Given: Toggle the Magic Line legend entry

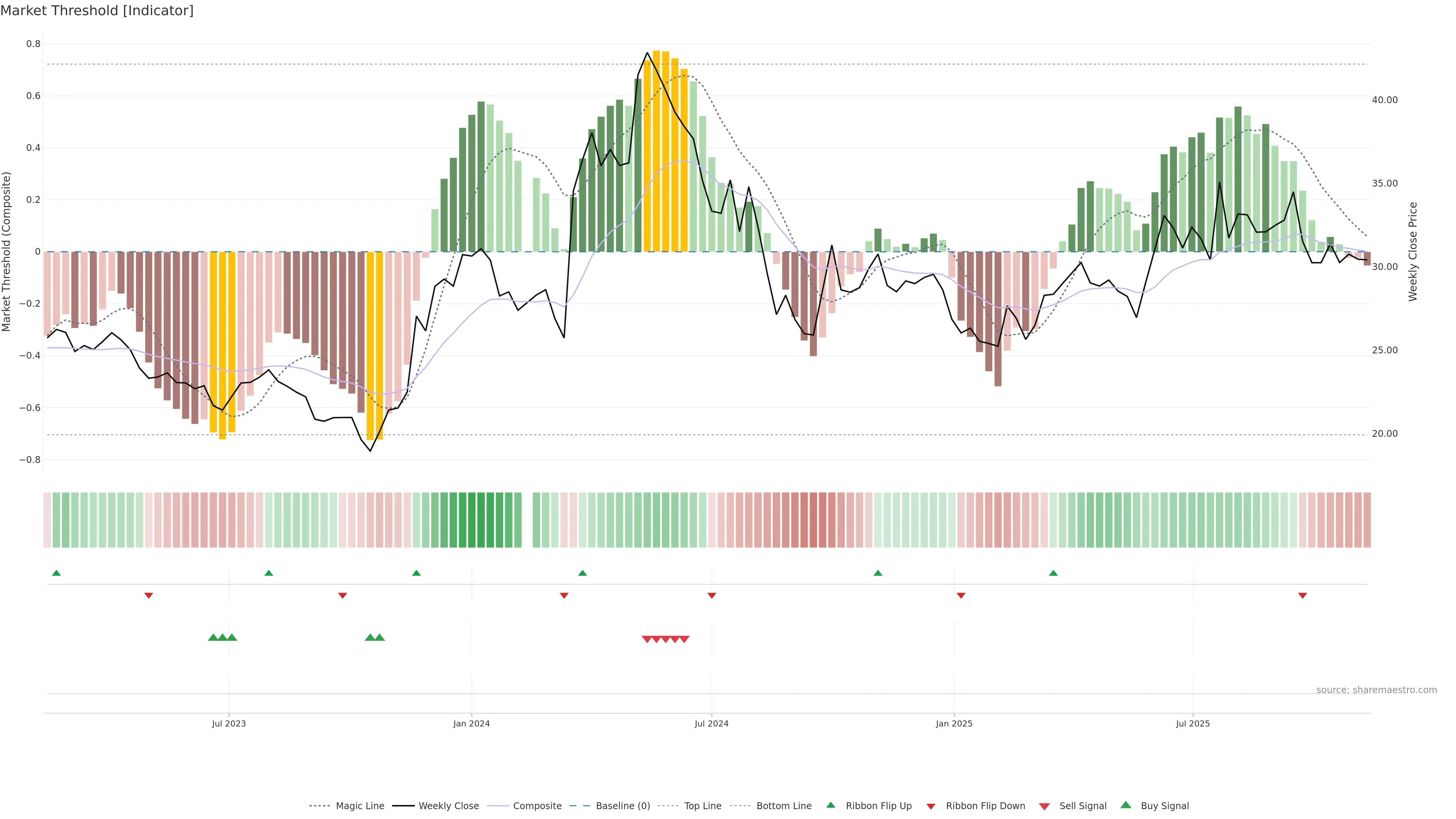Looking at the screenshot, I should coord(359,806).
